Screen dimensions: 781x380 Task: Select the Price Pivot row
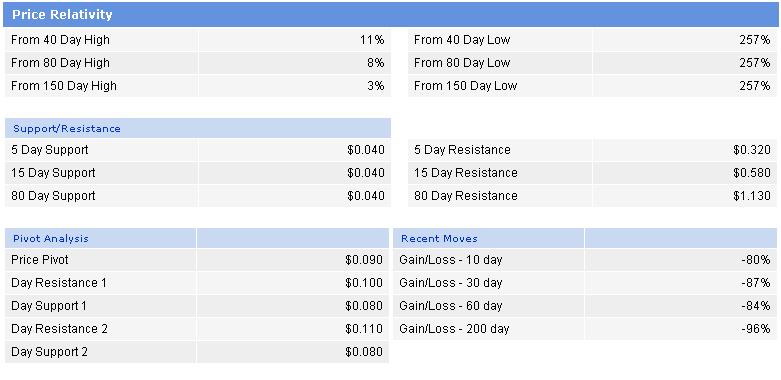click(197, 260)
